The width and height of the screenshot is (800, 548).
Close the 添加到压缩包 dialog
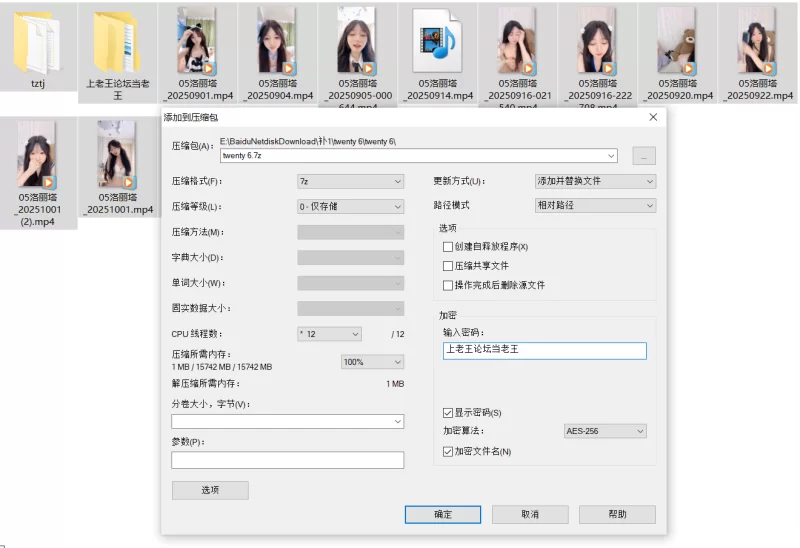pyautogui.click(x=653, y=117)
